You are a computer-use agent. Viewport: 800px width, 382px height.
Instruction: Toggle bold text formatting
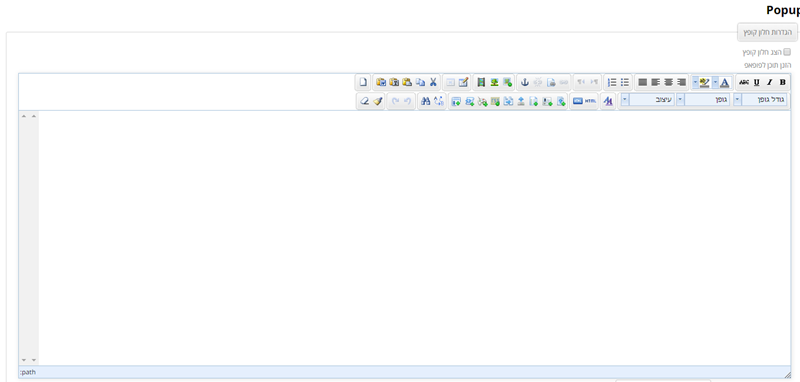pyautogui.click(x=782, y=82)
